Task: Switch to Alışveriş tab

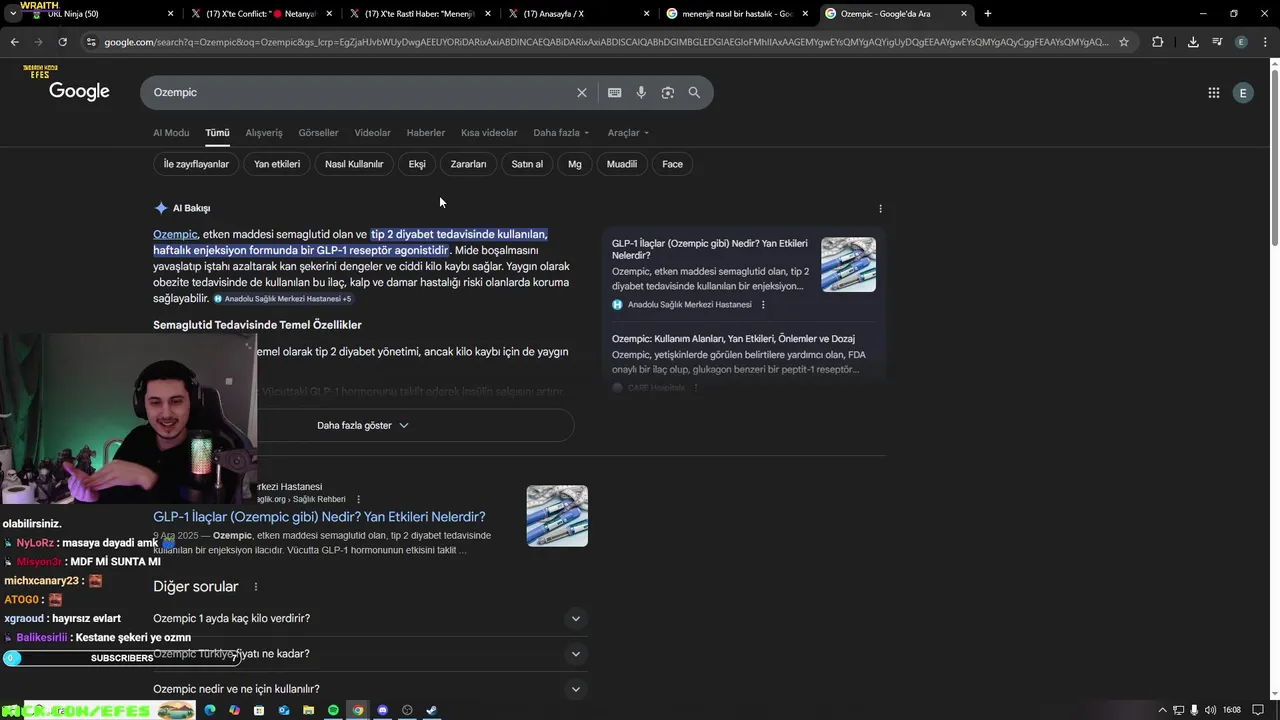Action: [264, 133]
